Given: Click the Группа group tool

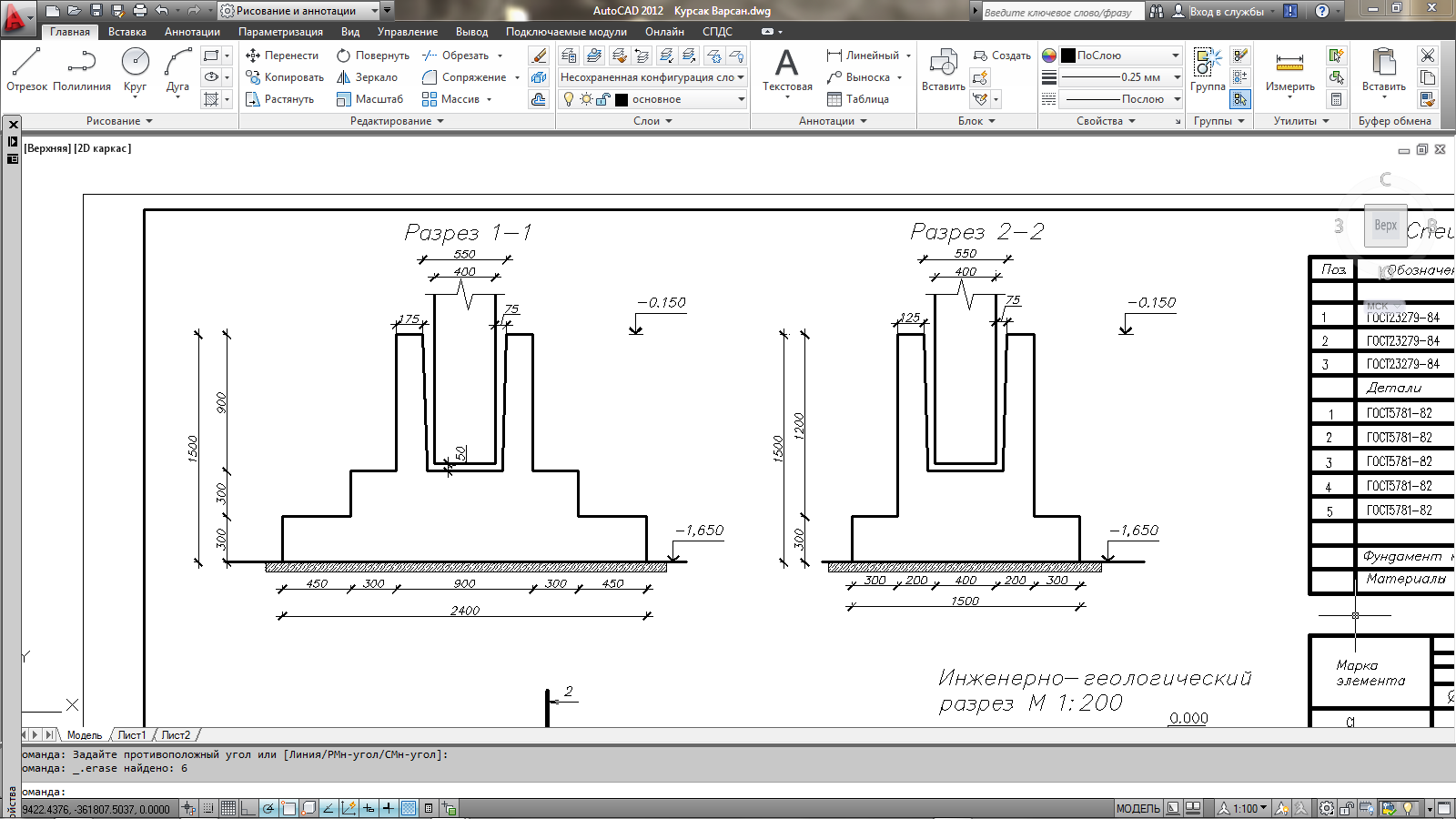Looking at the screenshot, I should tap(1208, 69).
